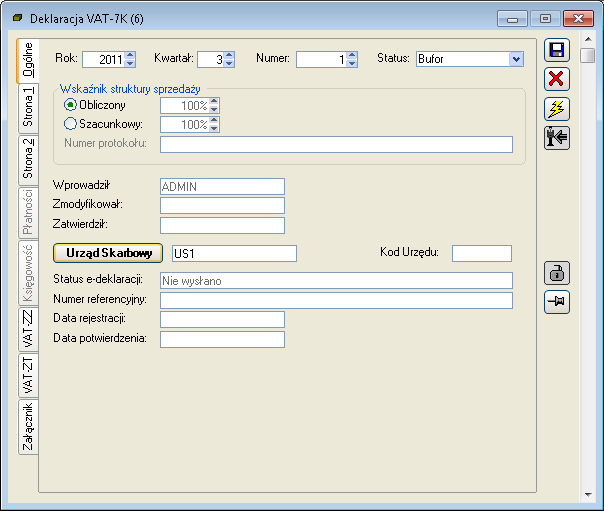Click the window title bar app icon
This screenshot has height=511, width=604.
point(17,18)
